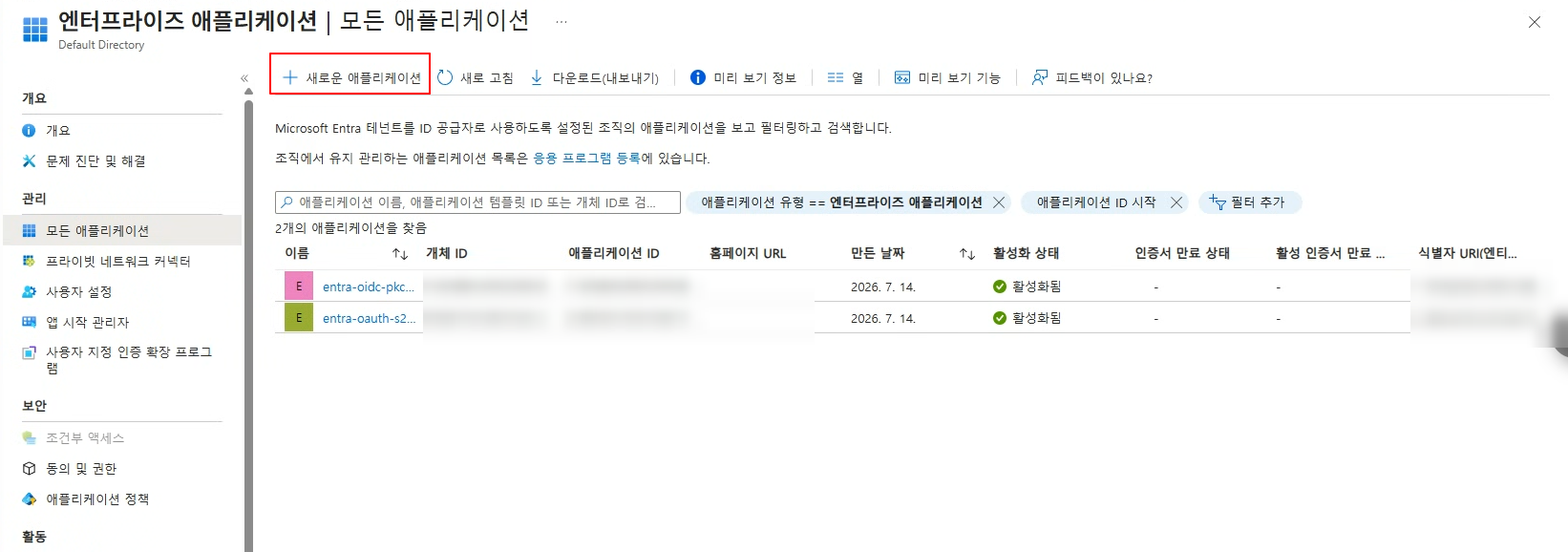This screenshot has width=1568, height=552.
Task: Open the entra-oidc-pkc... application link
Action: (369, 287)
